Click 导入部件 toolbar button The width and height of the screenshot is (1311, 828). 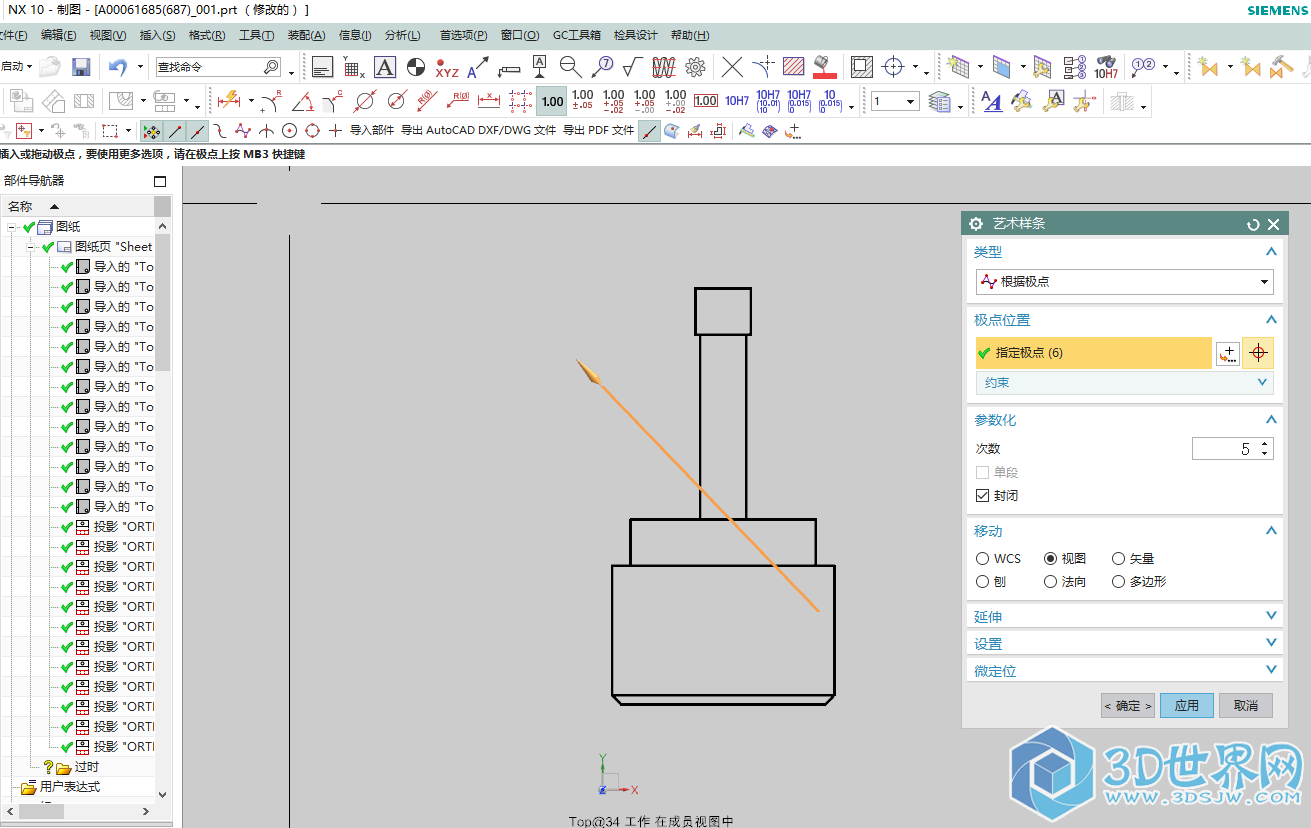coord(372,130)
